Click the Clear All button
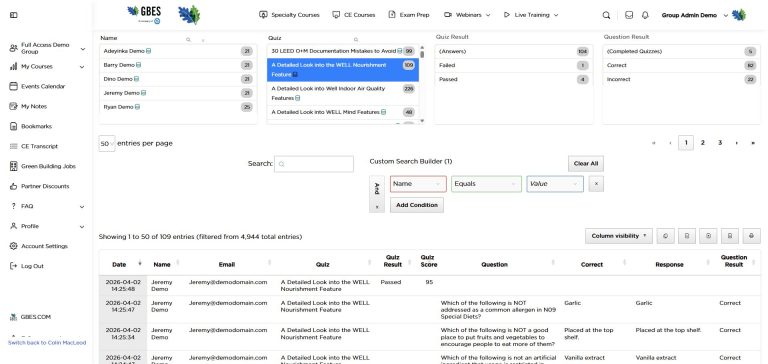 tap(586, 164)
